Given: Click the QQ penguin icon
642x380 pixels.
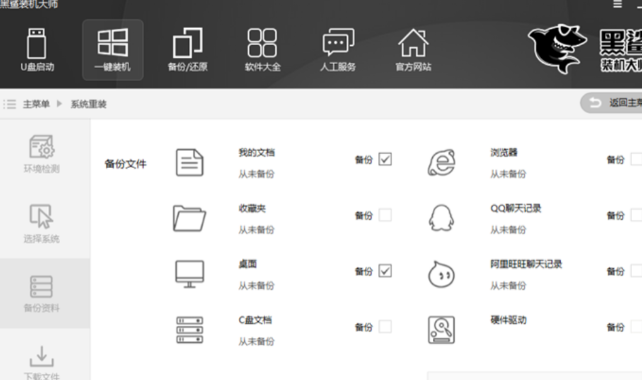Looking at the screenshot, I should 441,218.
